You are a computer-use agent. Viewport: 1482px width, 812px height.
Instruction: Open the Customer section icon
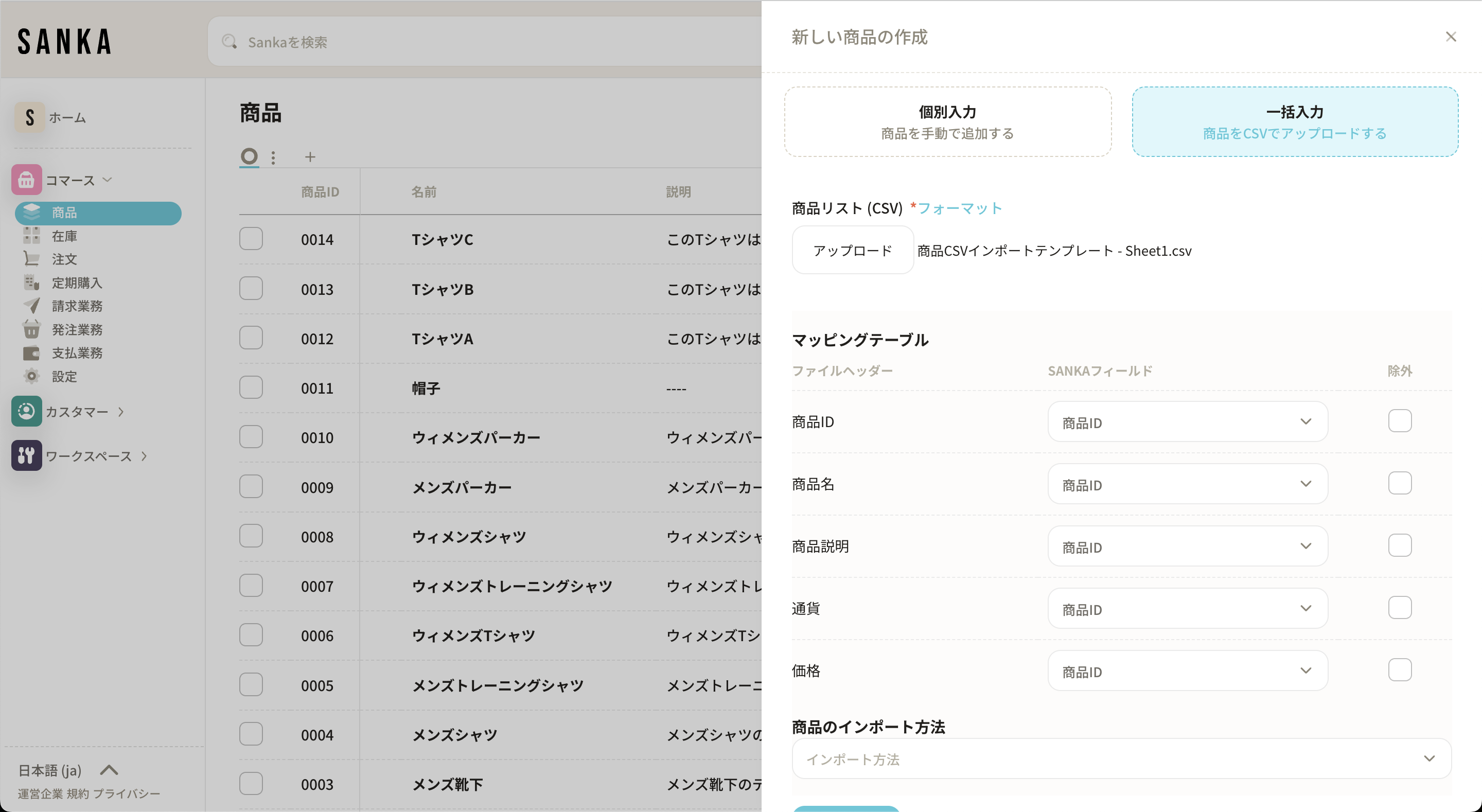click(x=26, y=411)
